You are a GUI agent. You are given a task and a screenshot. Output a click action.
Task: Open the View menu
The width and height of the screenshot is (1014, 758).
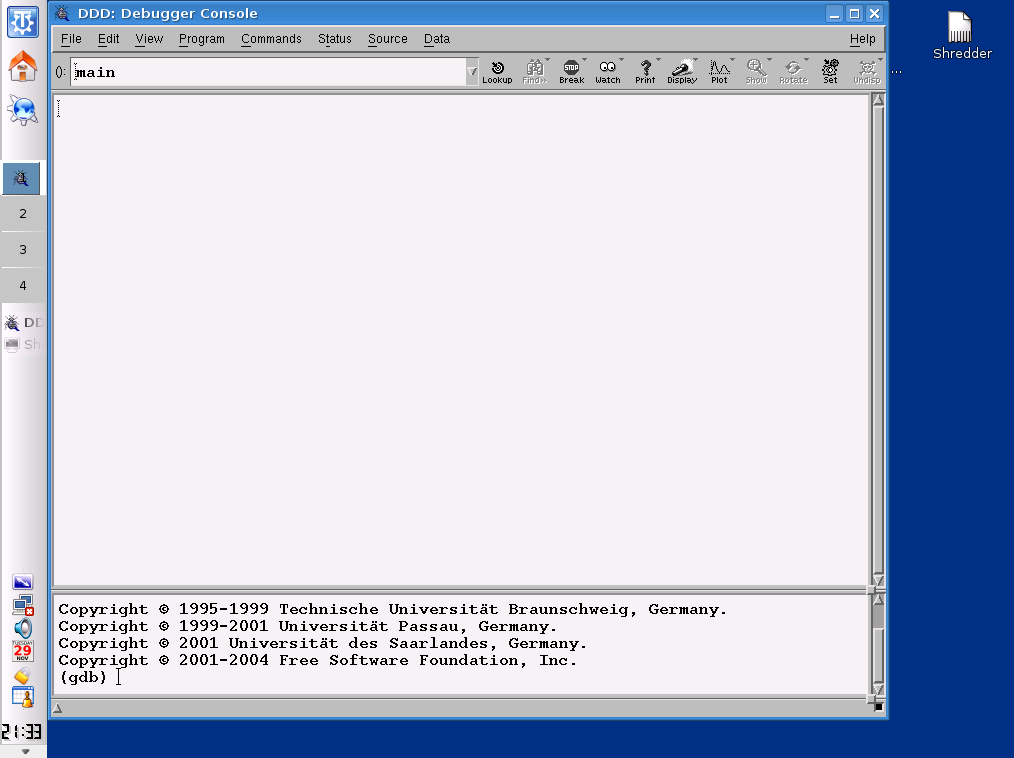pos(149,39)
